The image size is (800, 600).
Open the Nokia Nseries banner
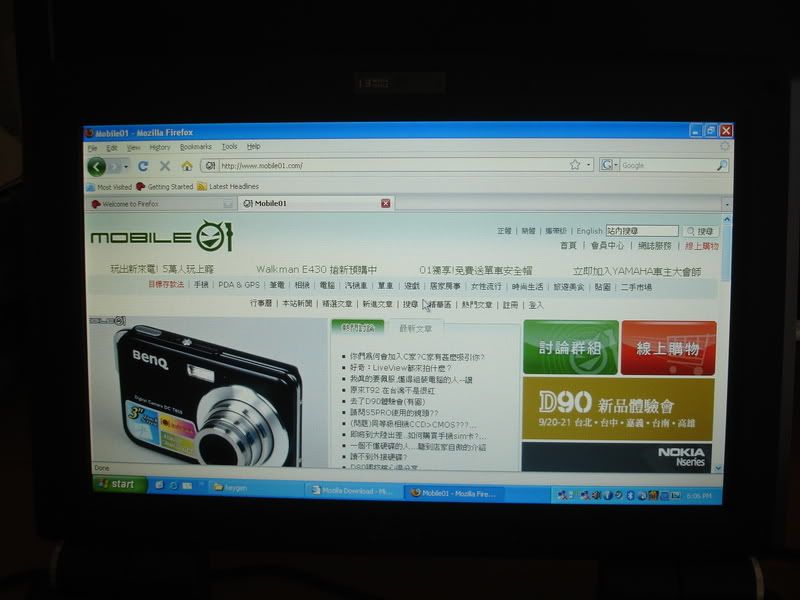pyautogui.click(x=617, y=457)
